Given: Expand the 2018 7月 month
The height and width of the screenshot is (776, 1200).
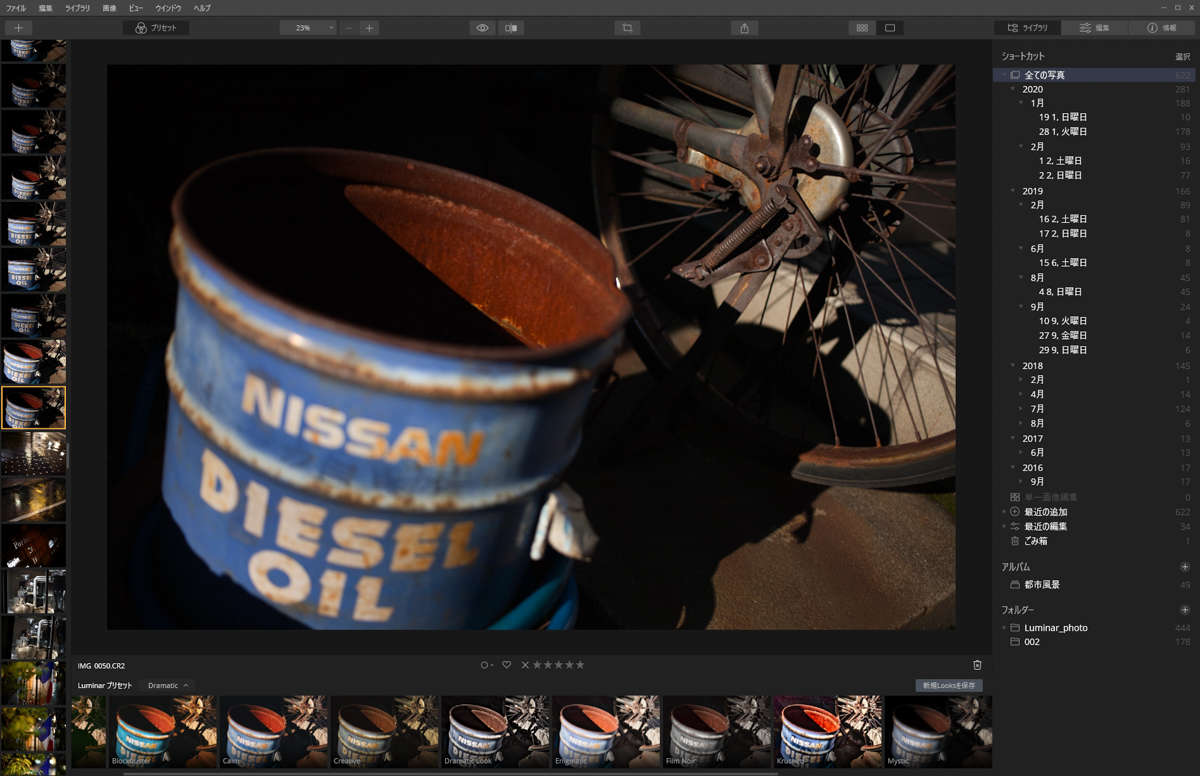Looking at the screenshot, I should coord(1021,409).
